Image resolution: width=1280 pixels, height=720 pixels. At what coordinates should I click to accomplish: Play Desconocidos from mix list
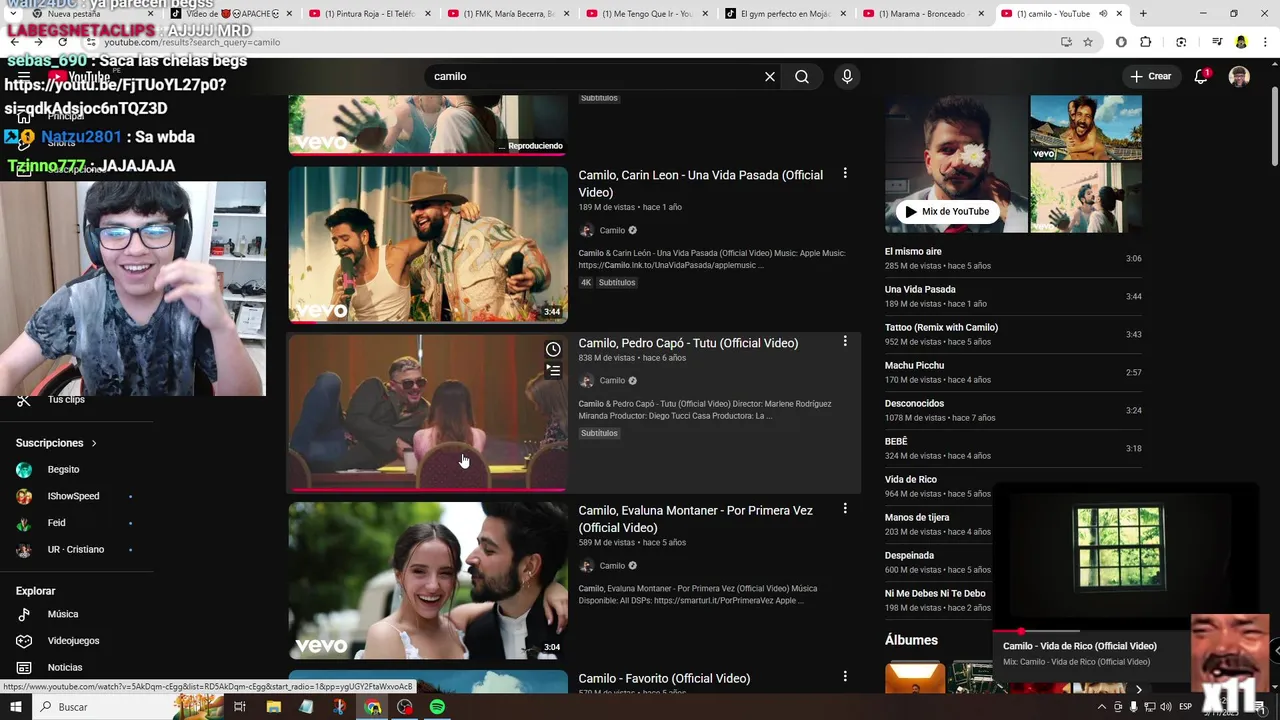[1013, 411]
